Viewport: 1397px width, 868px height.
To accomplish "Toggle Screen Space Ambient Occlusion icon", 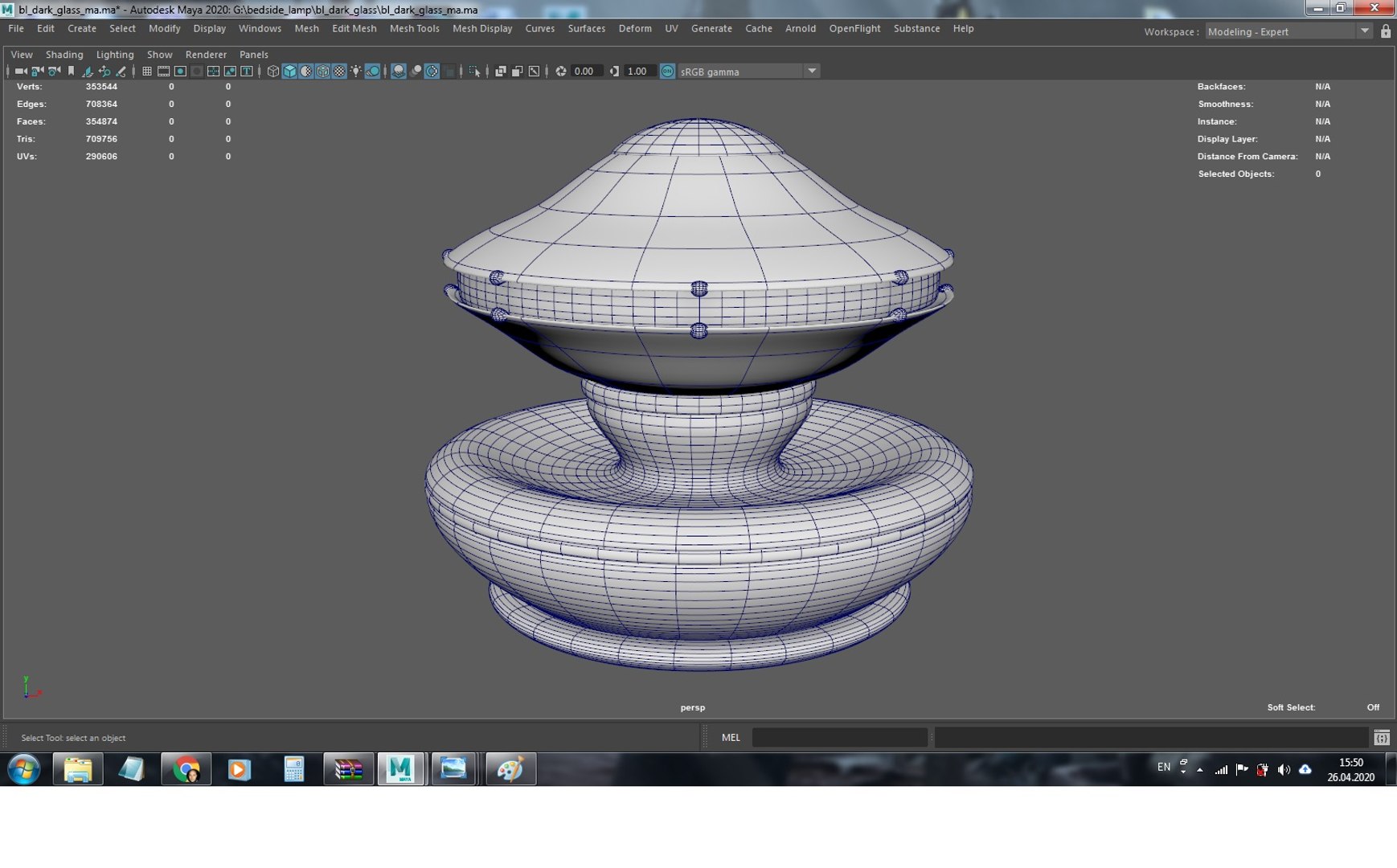I will (x=398, y=72).
